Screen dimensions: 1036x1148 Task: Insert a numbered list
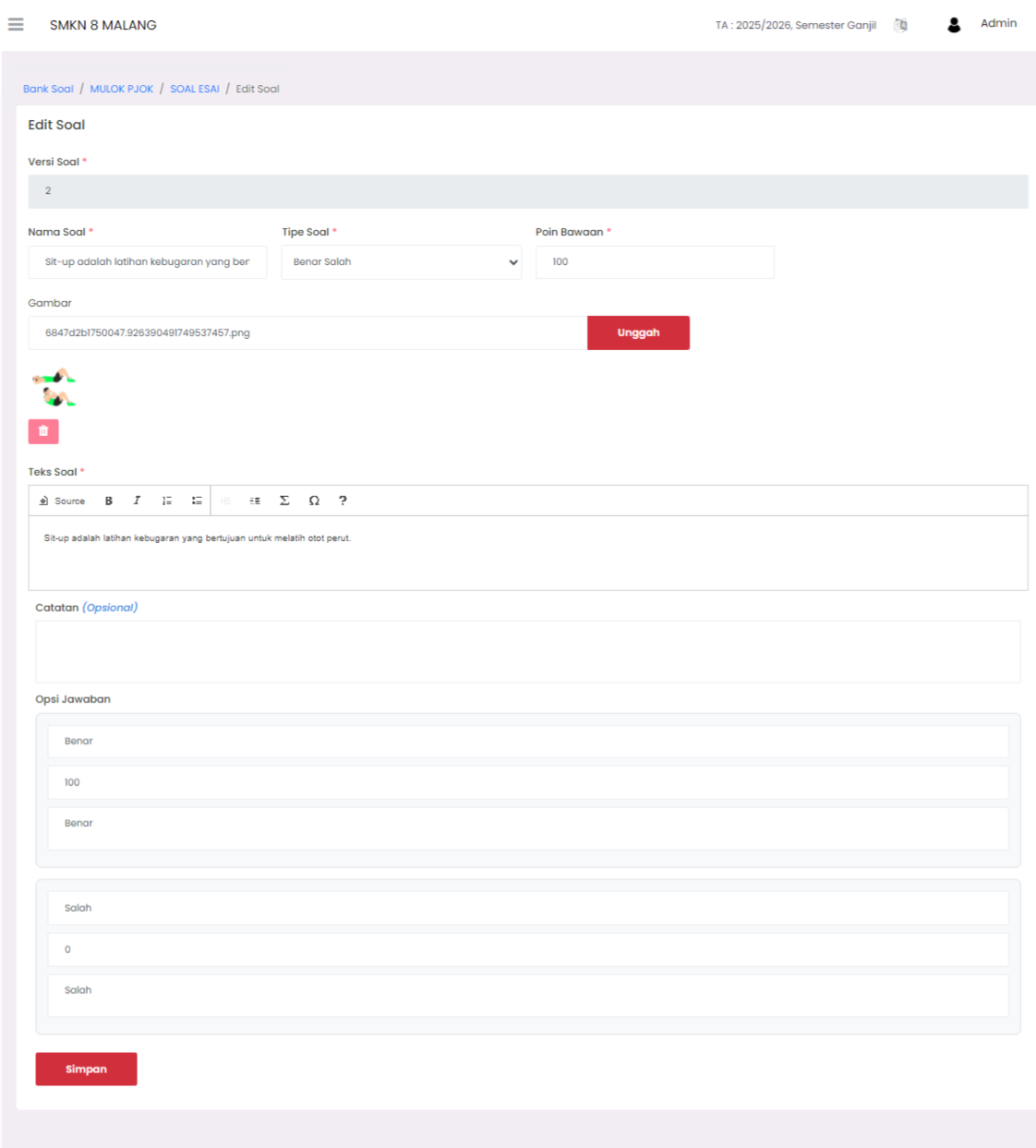pos(167,501)
